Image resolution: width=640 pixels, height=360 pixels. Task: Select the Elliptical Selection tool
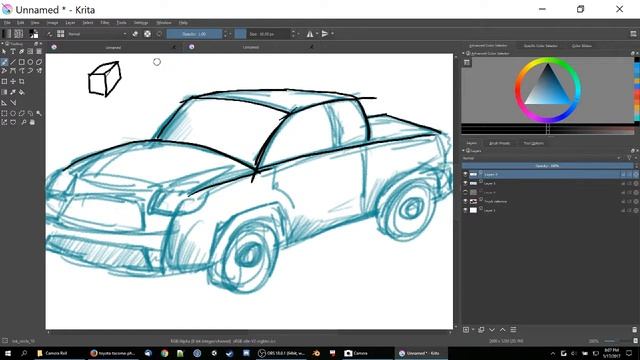coord(13,113)
